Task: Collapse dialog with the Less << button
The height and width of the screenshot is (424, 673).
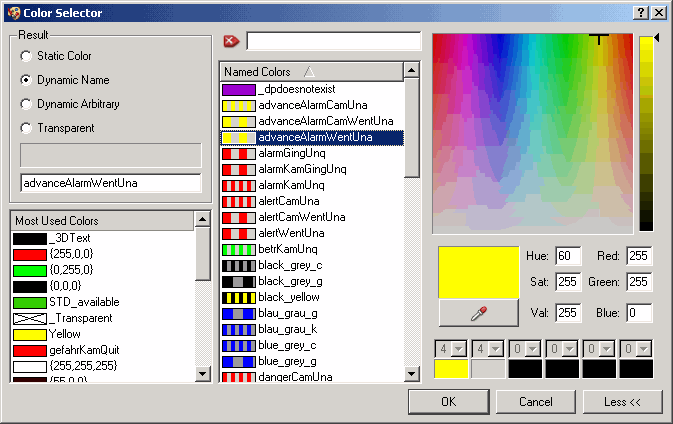Action: pos(620,401)
